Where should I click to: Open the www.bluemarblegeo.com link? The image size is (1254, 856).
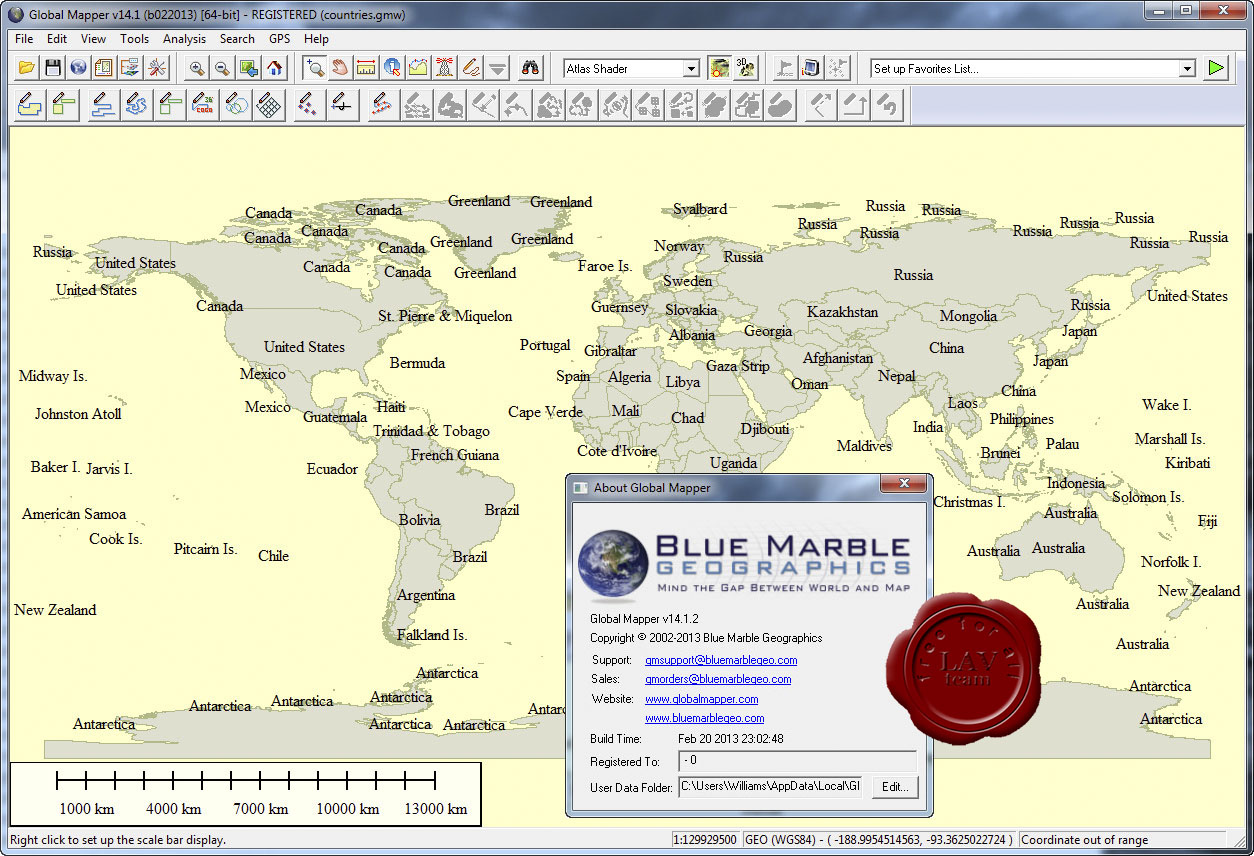(704, 718)
